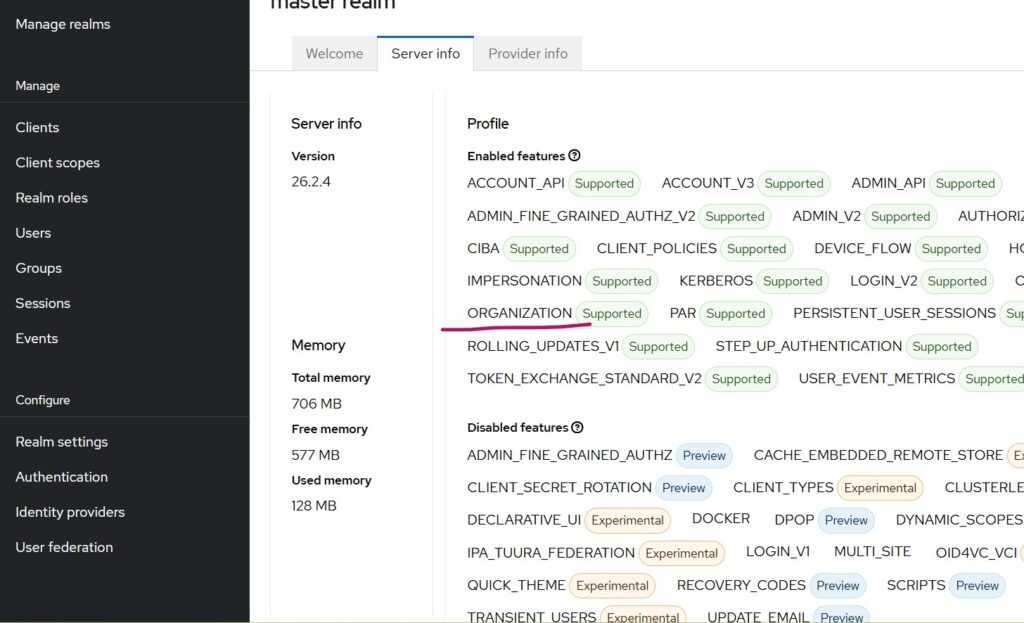Image resolution: width=1024 pixels, height=623 pixels.
Task: Click the ORGANIZATION Supported badge
Action: (611, 313)
